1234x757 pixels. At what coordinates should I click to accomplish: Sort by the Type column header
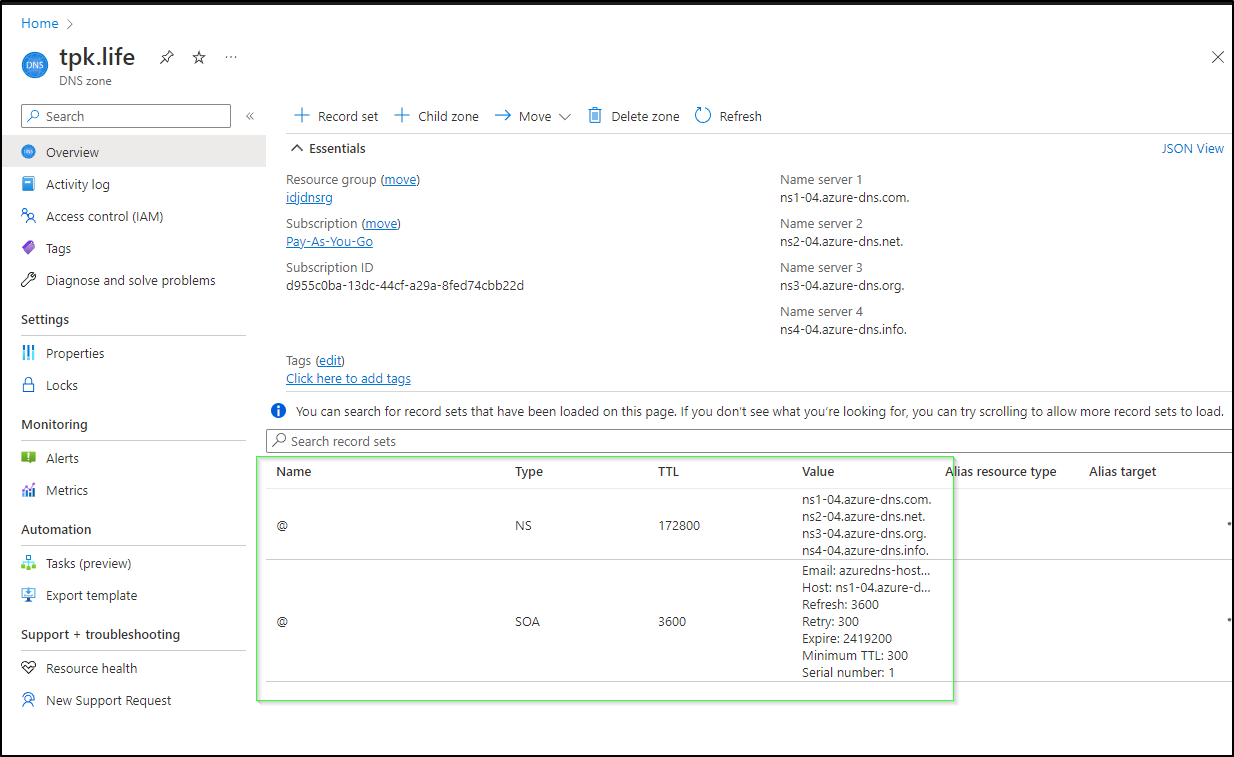click(x=529, y=472)
